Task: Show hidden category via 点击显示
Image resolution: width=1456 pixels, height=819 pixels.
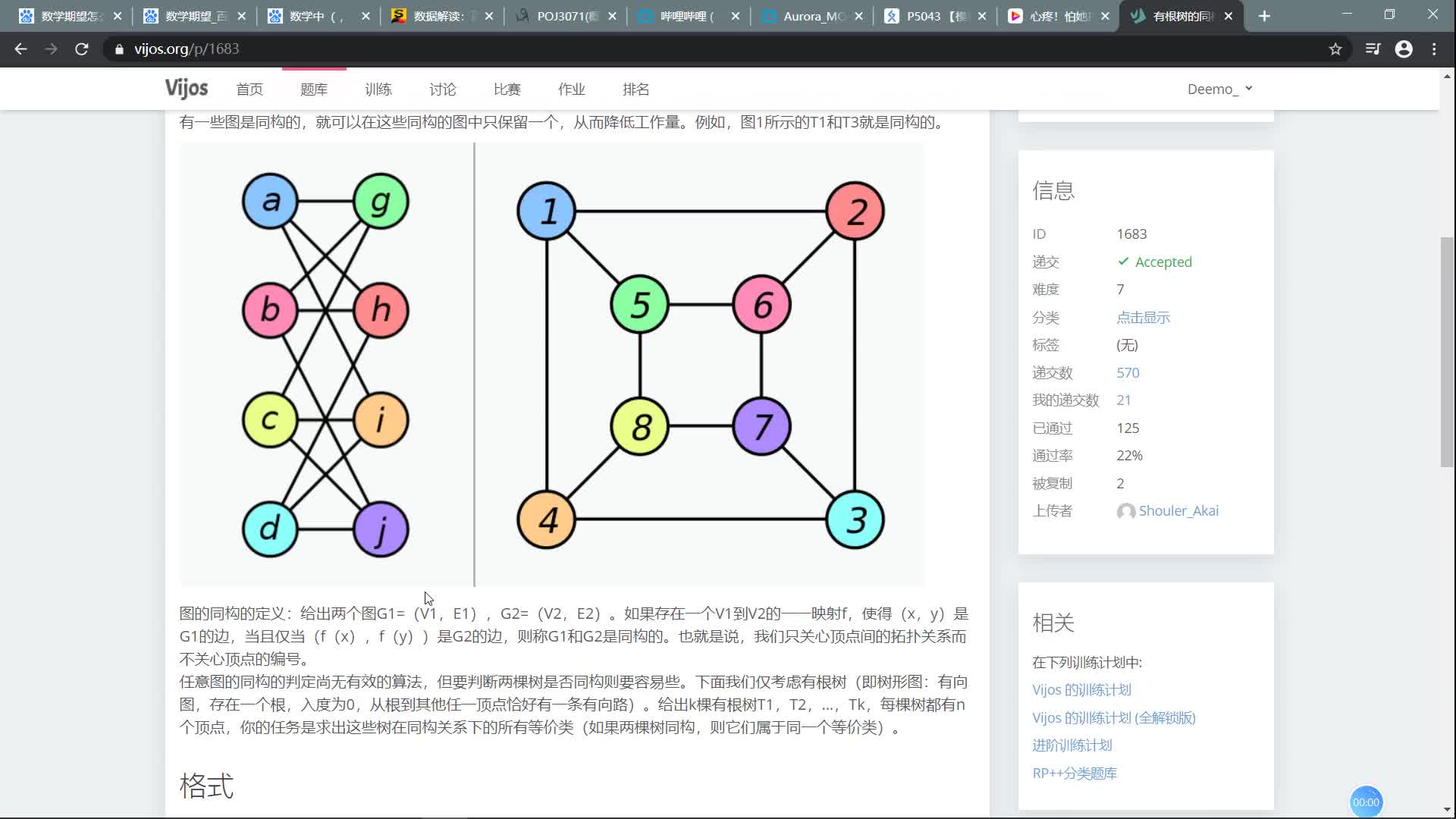Action: click(1143, 317)
